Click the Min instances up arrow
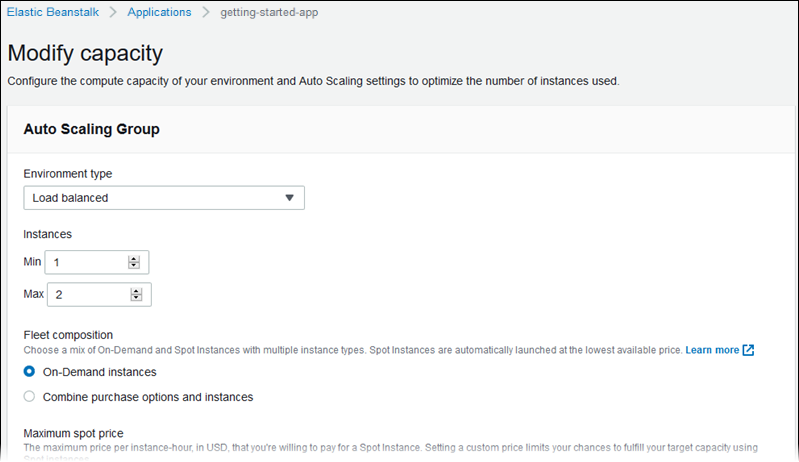799x462 pixels. (x=134, y=258)
